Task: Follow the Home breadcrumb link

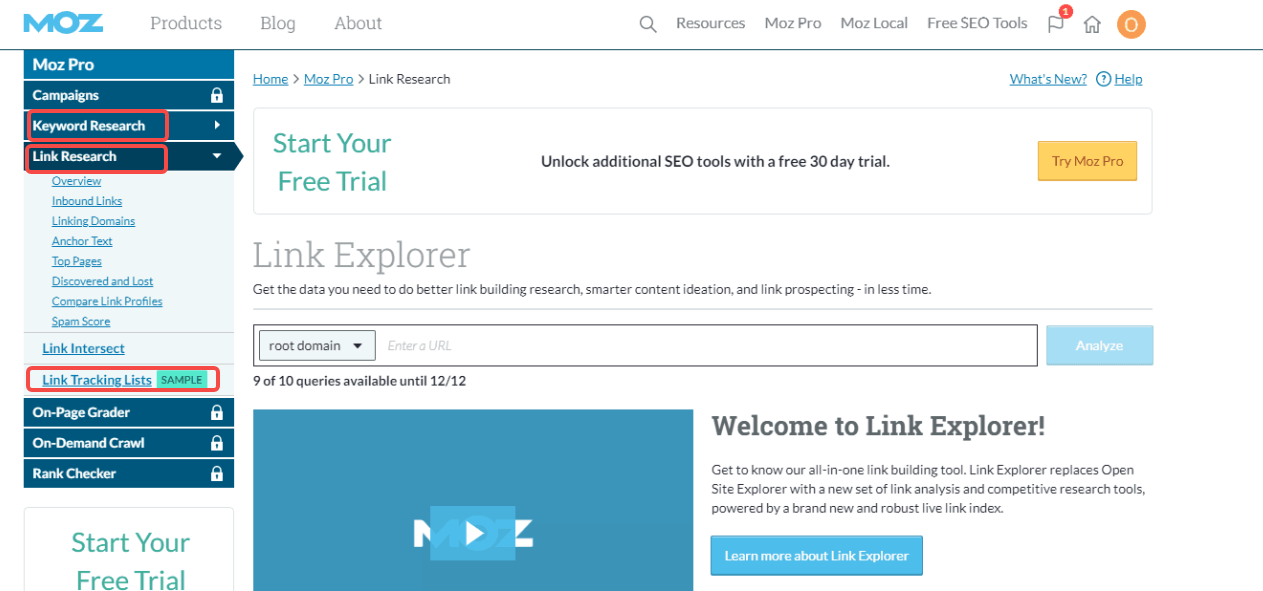Action: click(x=270, y=79)
